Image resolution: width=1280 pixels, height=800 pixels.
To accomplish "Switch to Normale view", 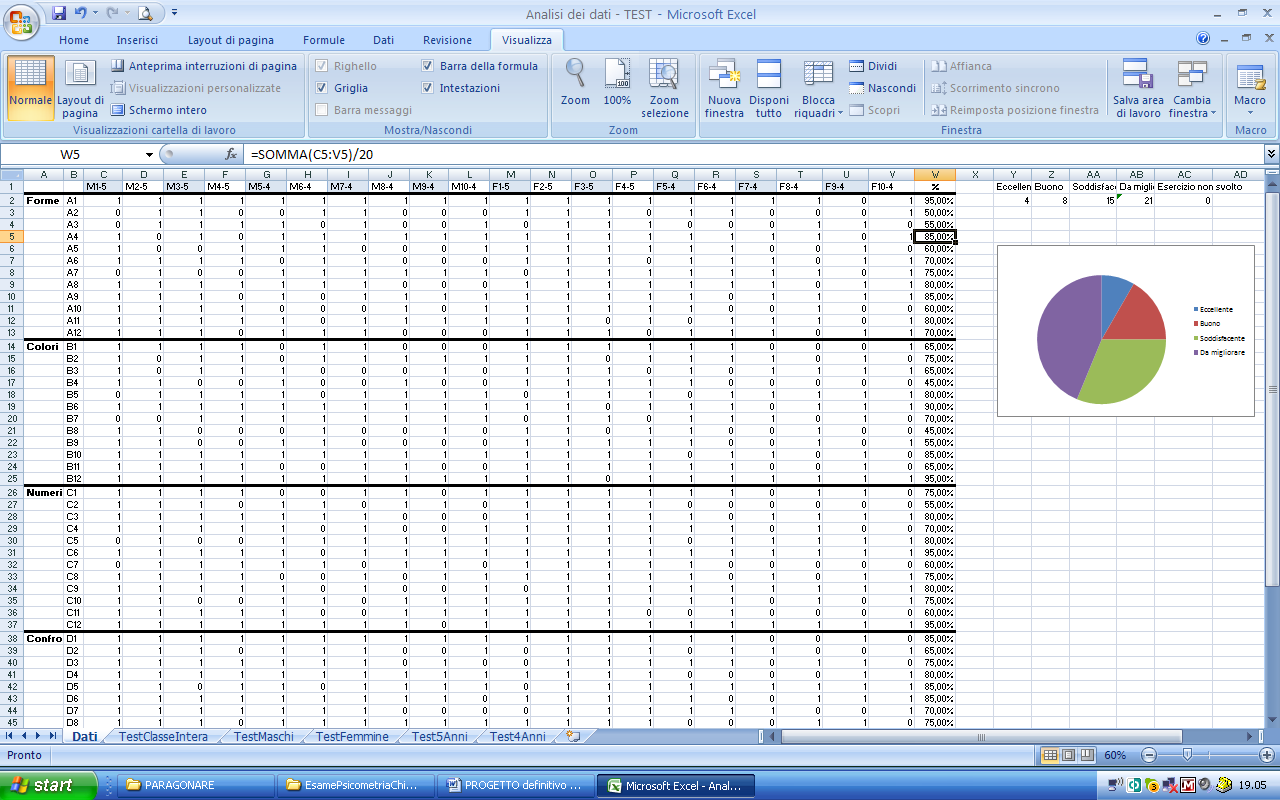I will coord(30,88).
